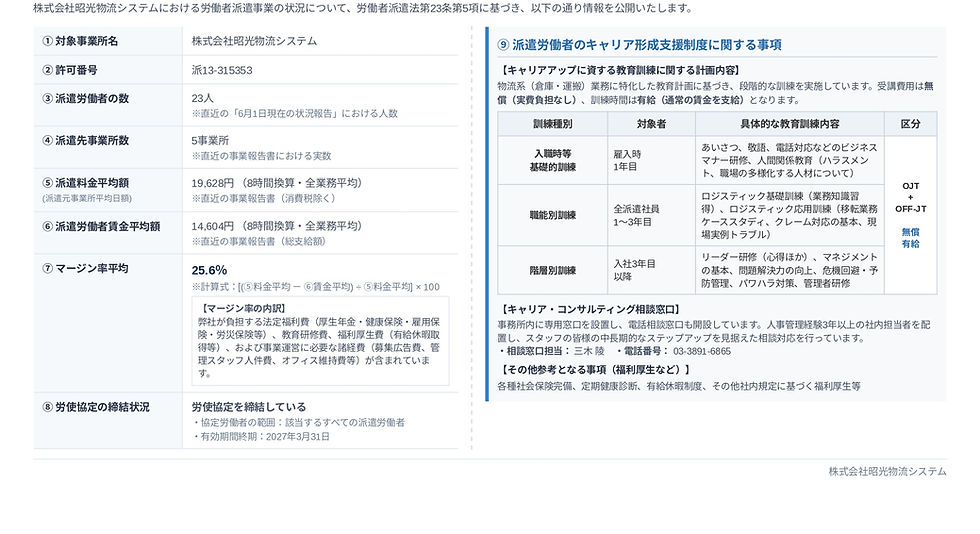Click '【その他参考となる事項（福利厚生など）】' heading
Screen dimensions: 980x534
596,370
